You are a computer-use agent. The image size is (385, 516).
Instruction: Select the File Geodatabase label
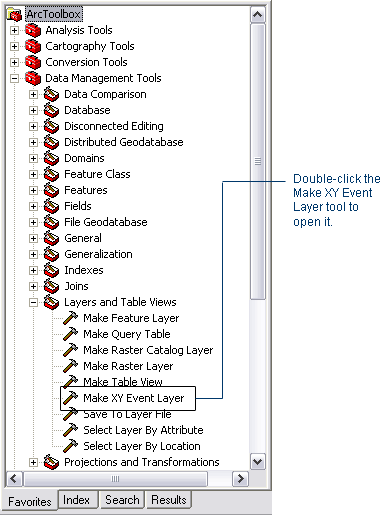pos(106,222)
